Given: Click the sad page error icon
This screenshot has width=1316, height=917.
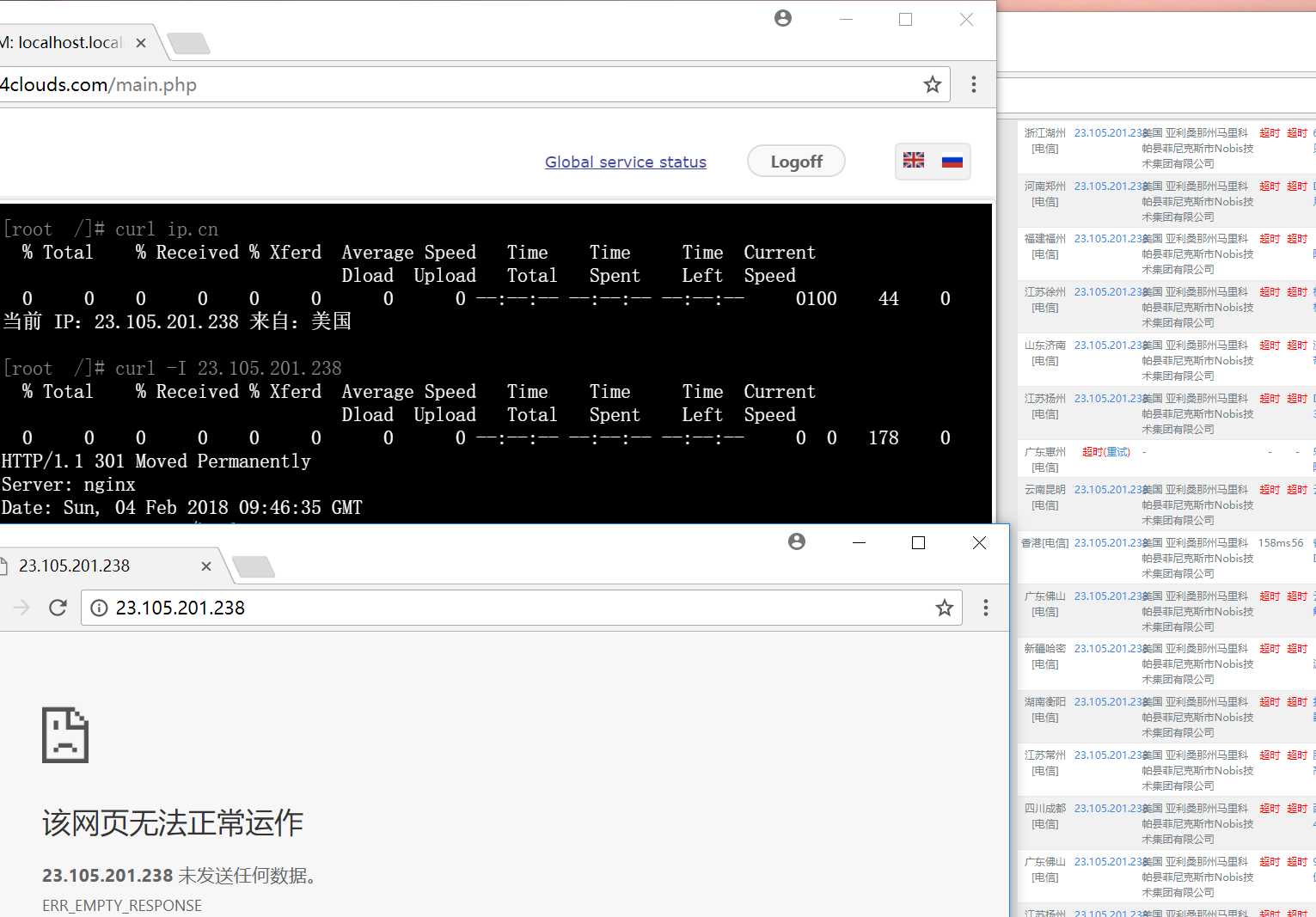Looking at the screenshot, I should click(65, 735).
